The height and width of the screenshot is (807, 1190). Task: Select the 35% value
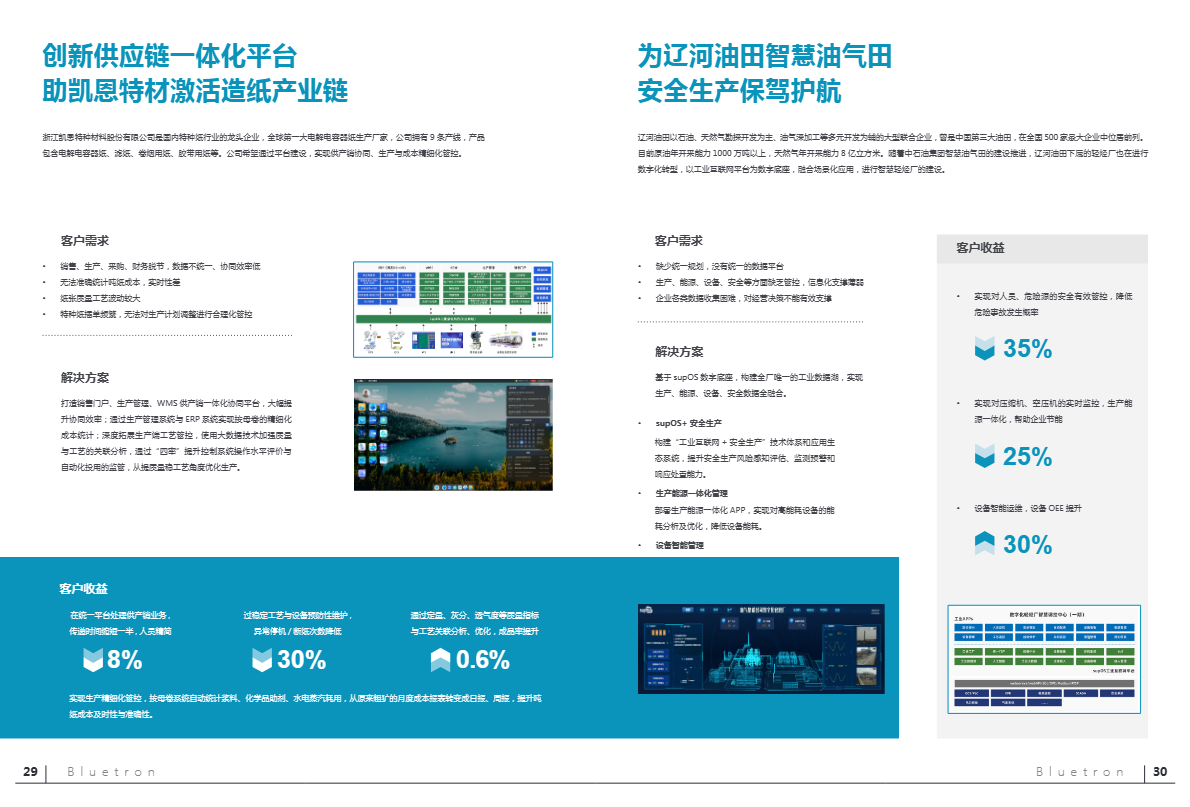(x=1028, y=348)
